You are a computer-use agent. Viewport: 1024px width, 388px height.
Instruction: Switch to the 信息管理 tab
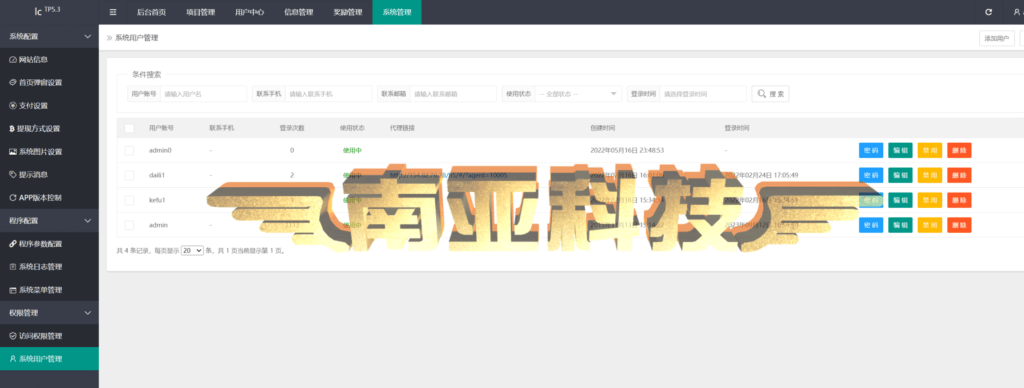click(x=298, y=12)
